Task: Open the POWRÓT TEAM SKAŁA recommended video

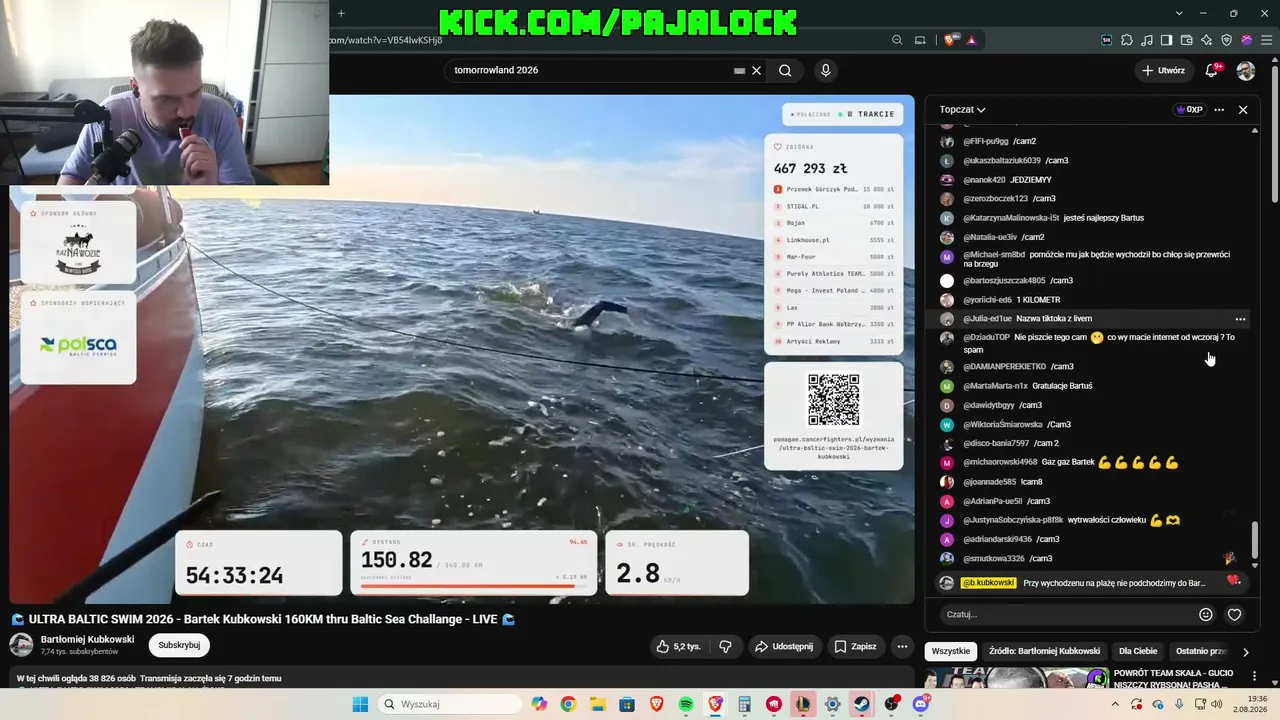Action: [1173, 679]
